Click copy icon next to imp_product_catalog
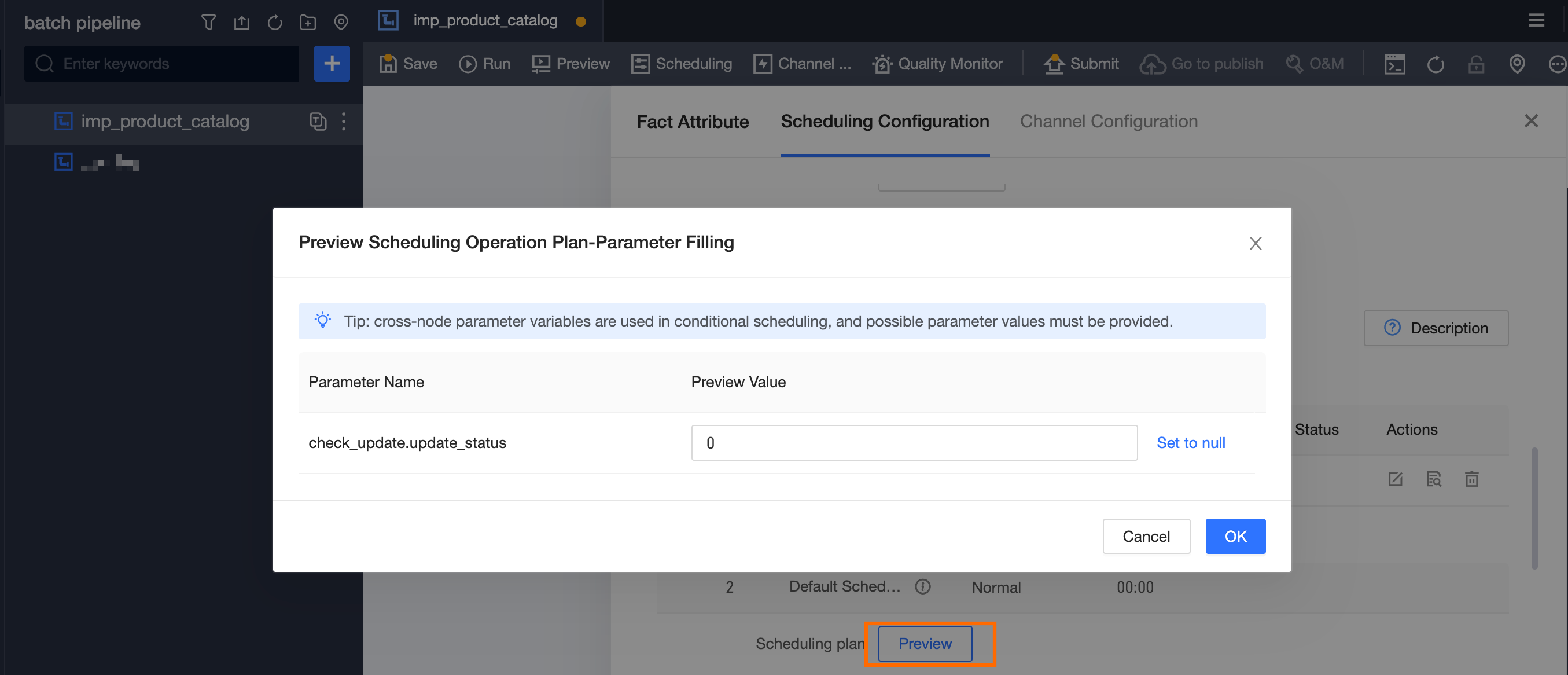The width and height of the screenshot is (1568, 675). (x=318, y=121)
